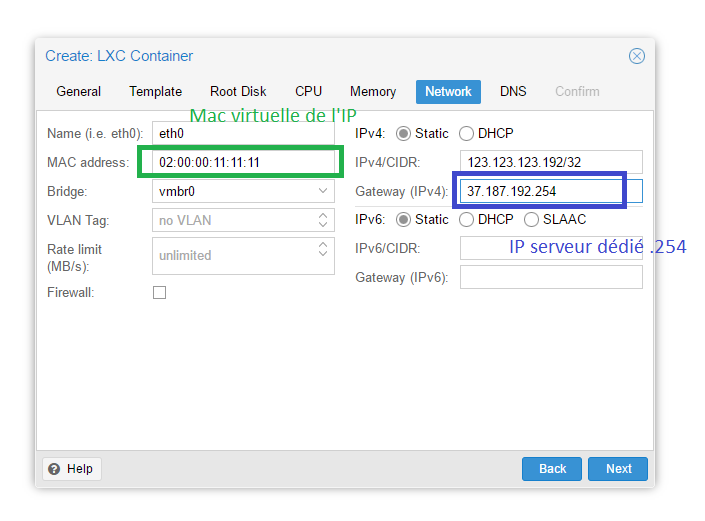Close the Create LXC Container dialog
This screenshot has width=705, height=521.
click(636, 56)
